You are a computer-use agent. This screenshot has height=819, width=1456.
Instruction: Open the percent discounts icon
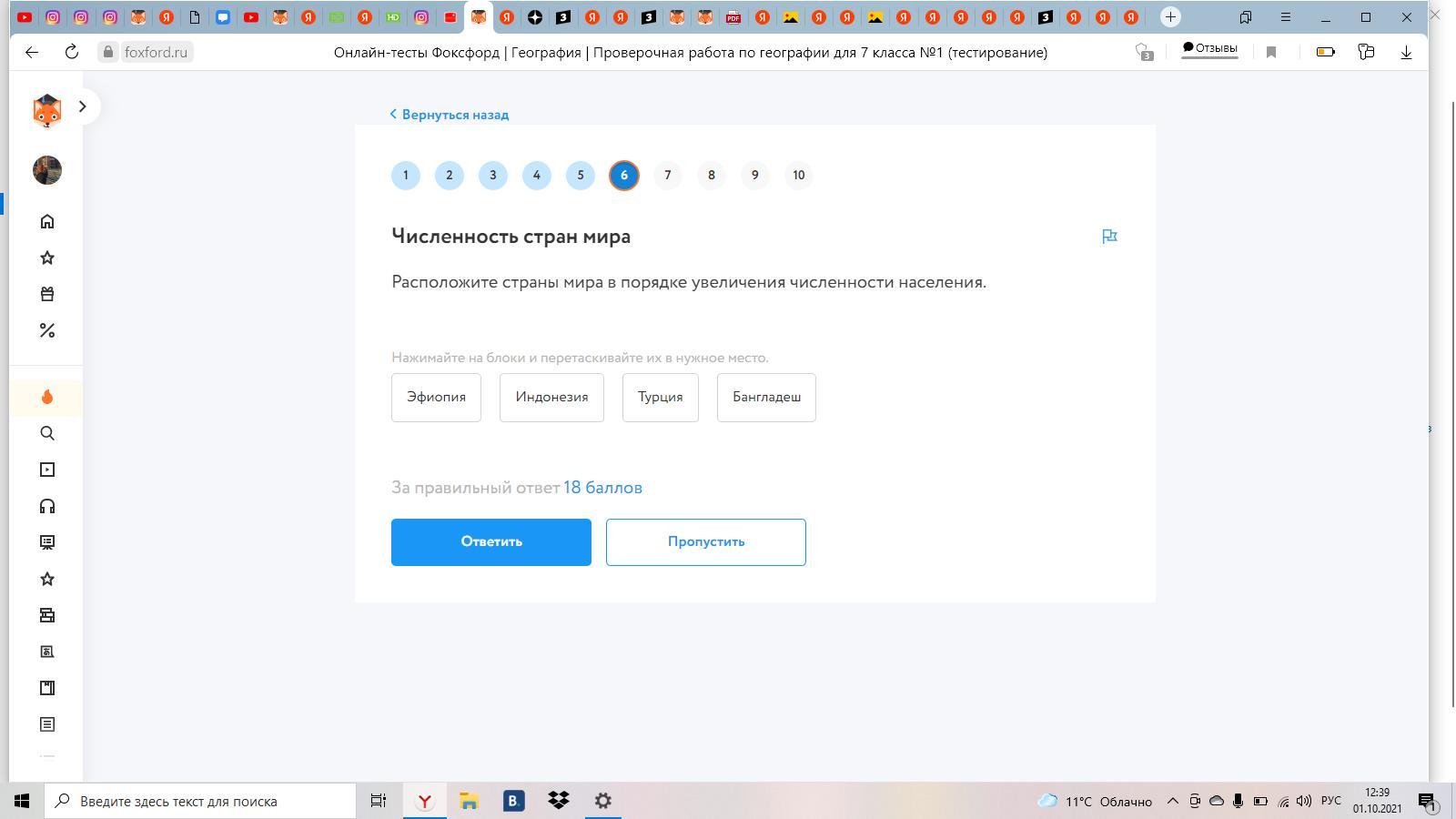(47, 330)
